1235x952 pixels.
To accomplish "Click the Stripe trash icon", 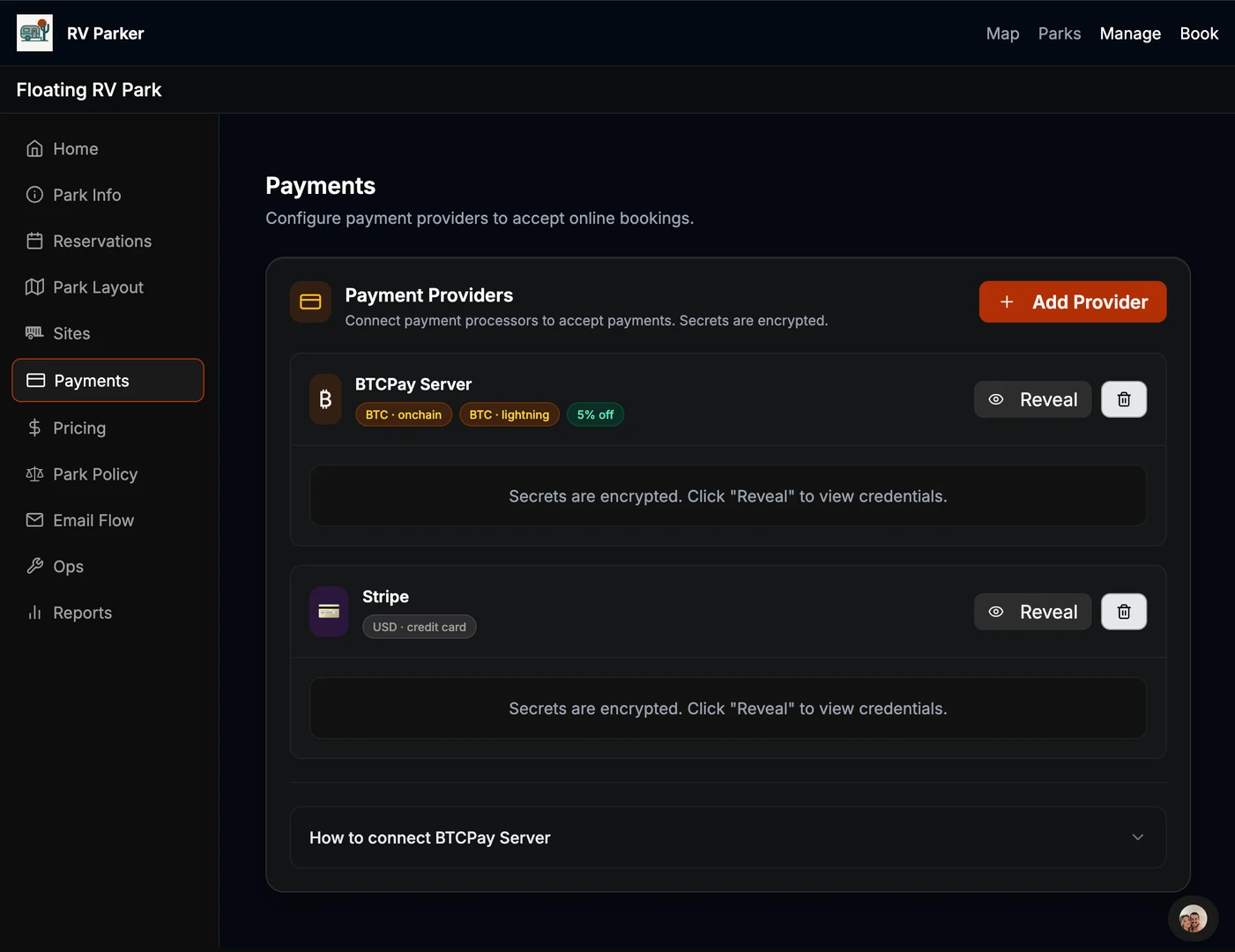I will pyautogui.click(x=1124, y=612).
